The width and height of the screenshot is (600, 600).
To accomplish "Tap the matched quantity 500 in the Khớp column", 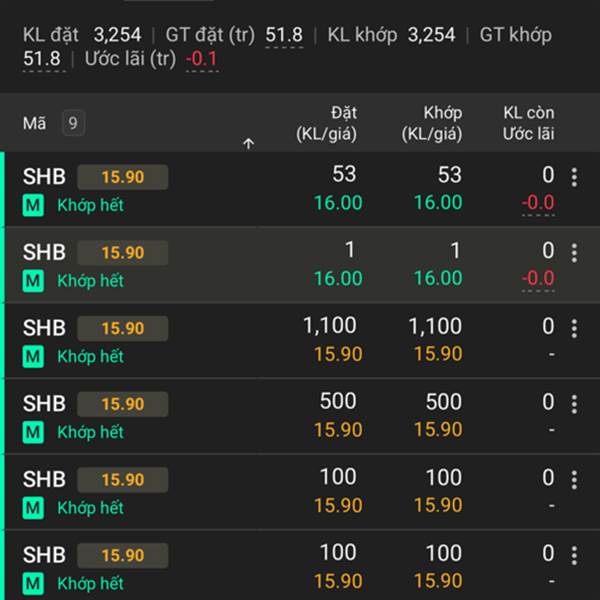I will (444, 401).
